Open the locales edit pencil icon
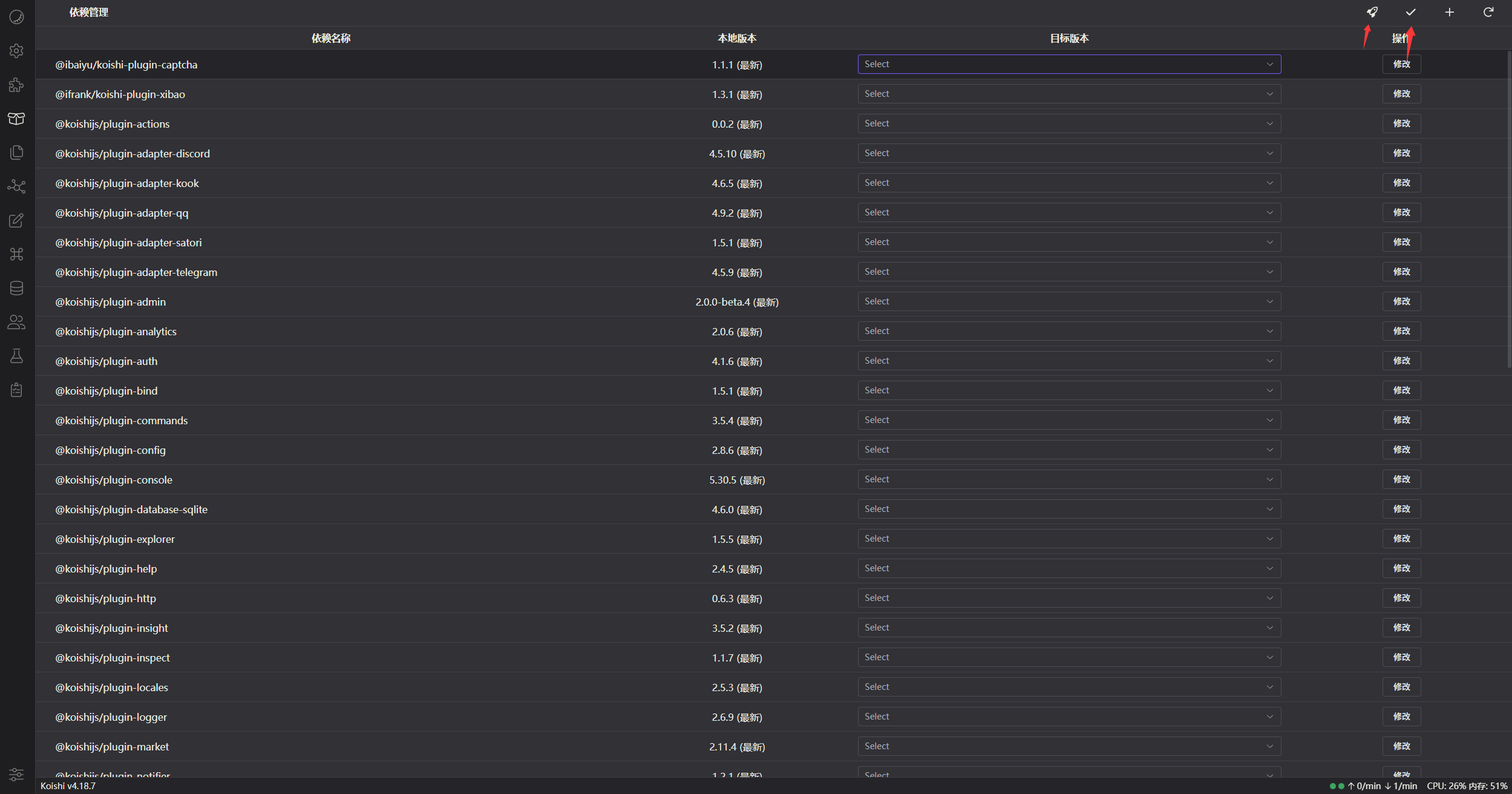The width and height of the screenshot is (1512, 794). tap(17, 220)
